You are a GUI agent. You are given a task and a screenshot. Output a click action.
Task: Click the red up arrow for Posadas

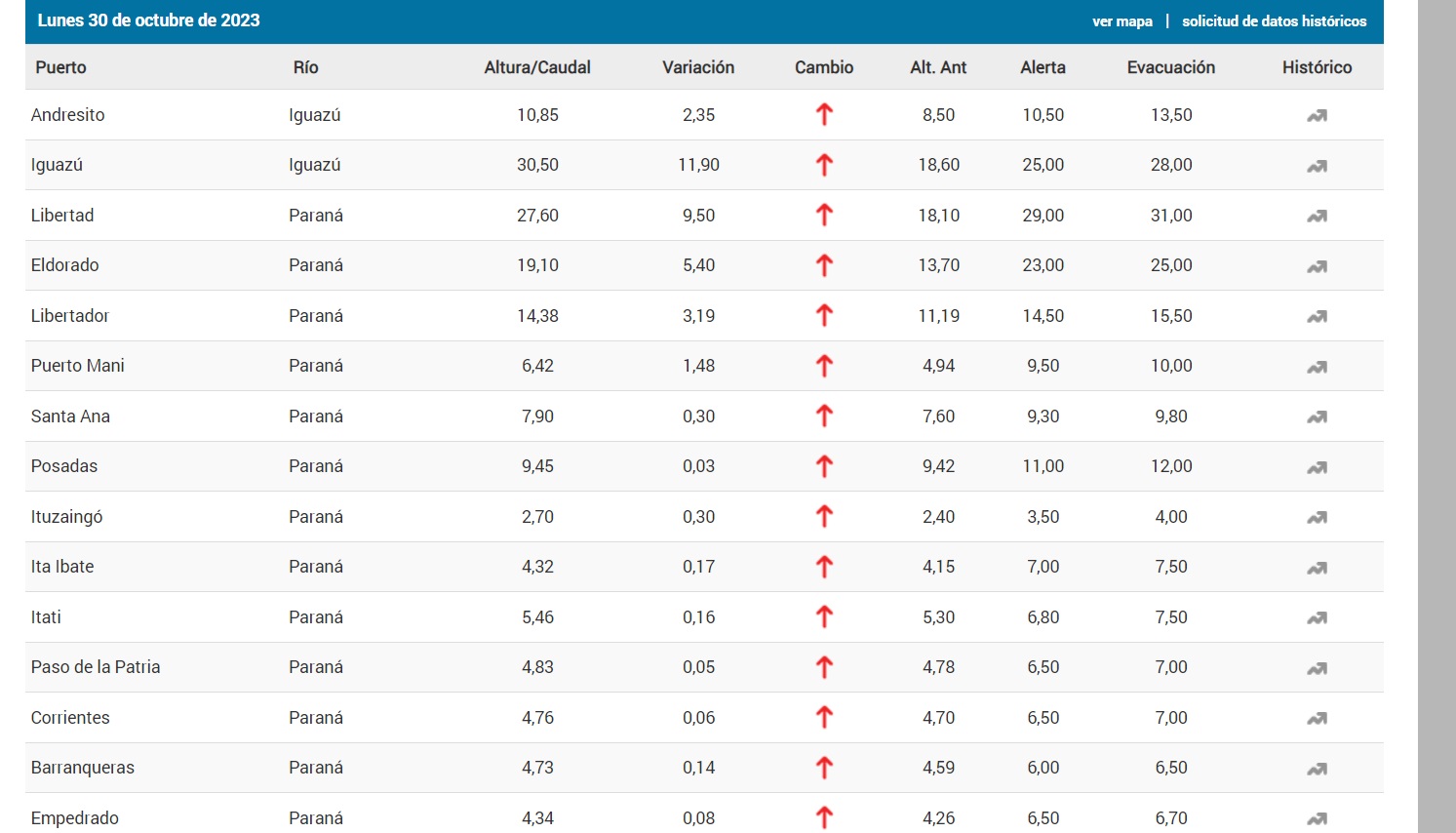coord(824,466)
